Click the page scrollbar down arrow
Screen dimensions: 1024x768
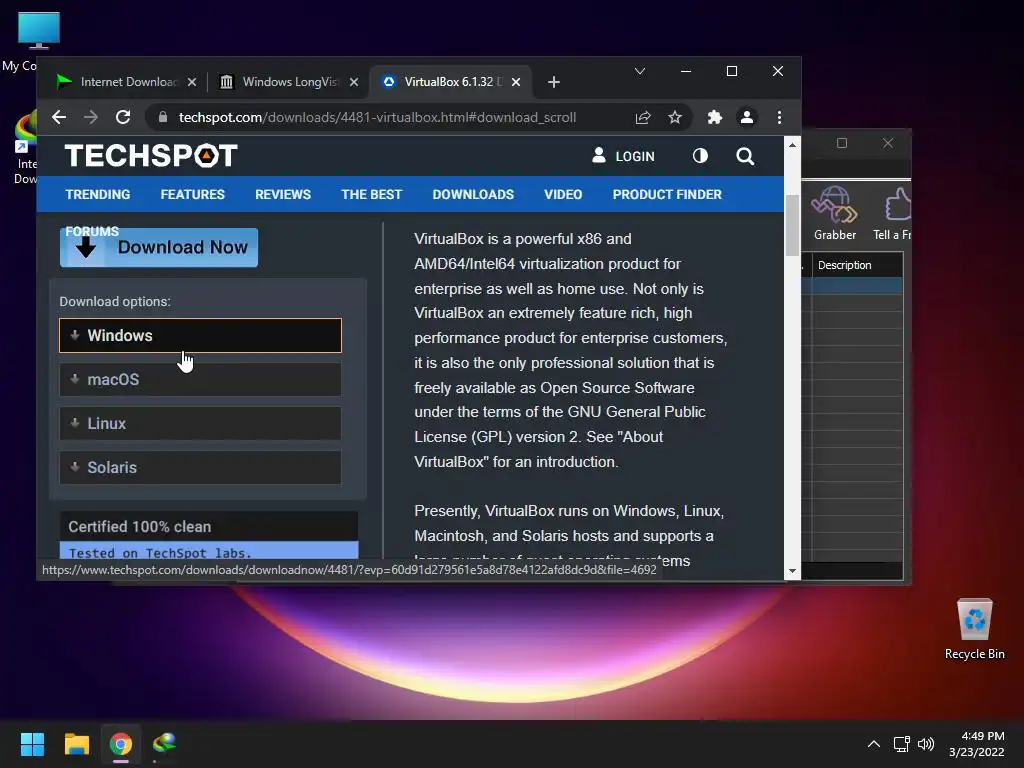click(792, 571)
